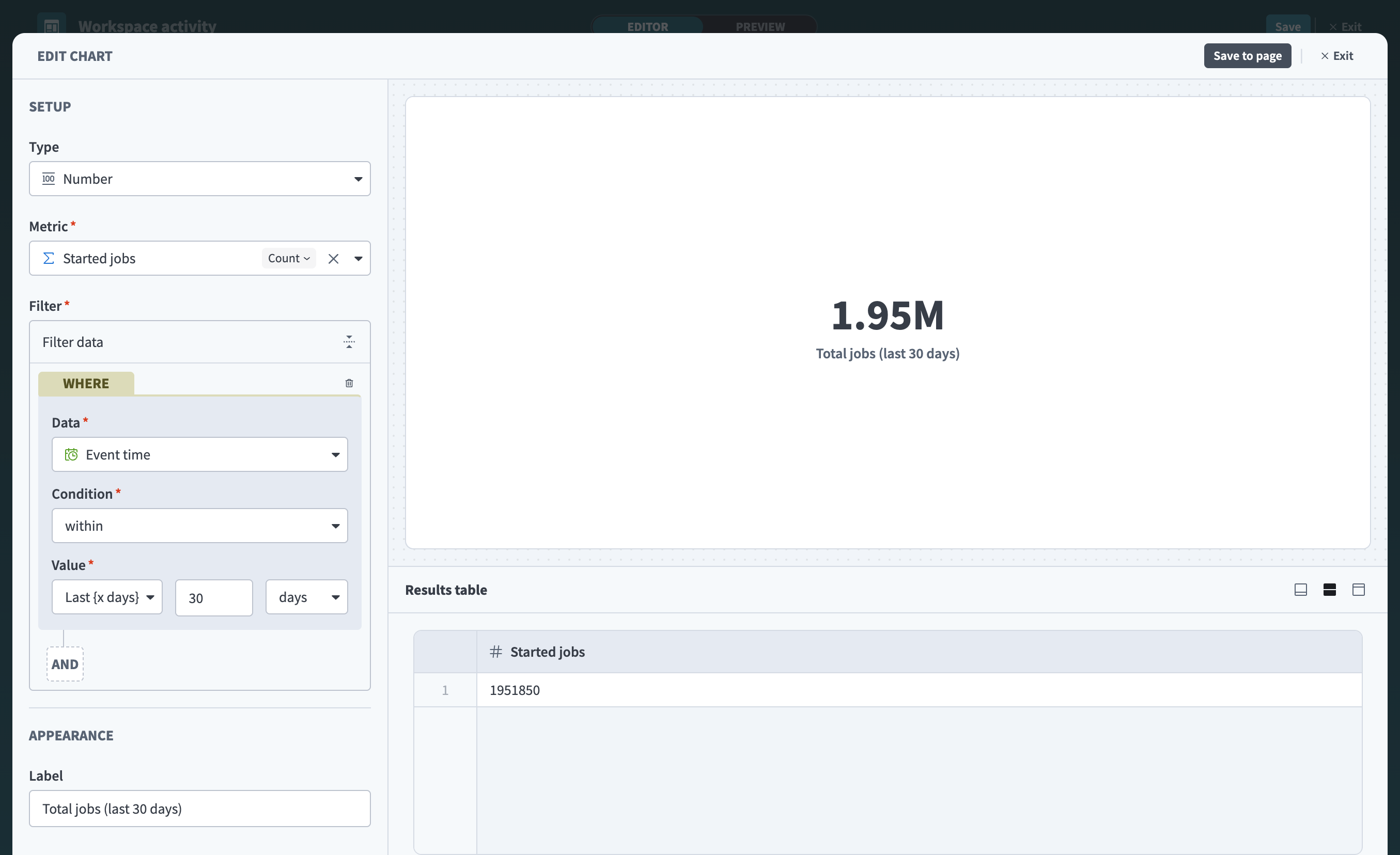Open the Count aggregation dropdown
This screenshot has width=1400, height=855.
point(289,259)
